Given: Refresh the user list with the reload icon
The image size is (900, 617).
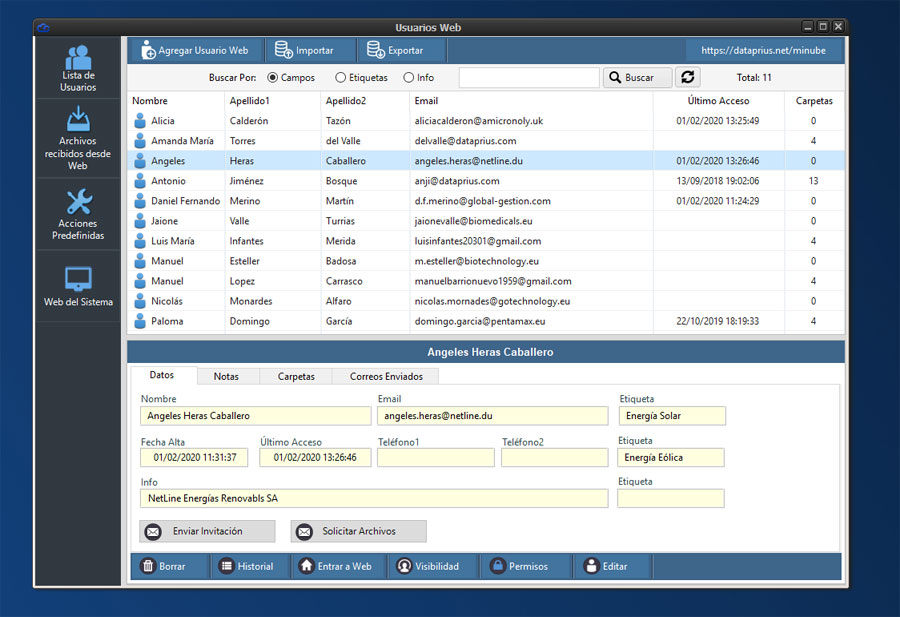Looking at the screenshot, I should pos(688,77).
